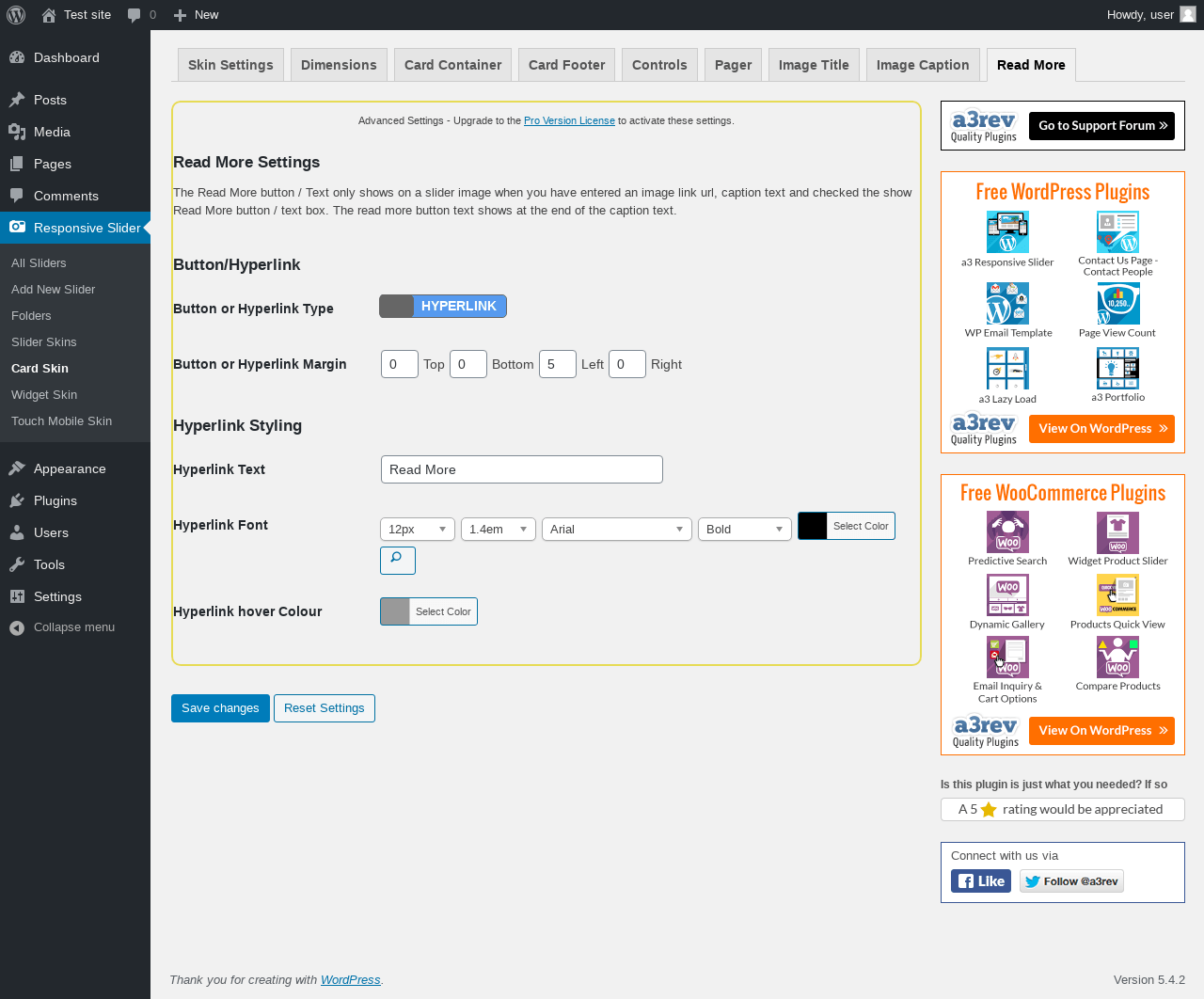
Task: Open the Predictive Search plugin icon
Action: [x=1007, y=532]
